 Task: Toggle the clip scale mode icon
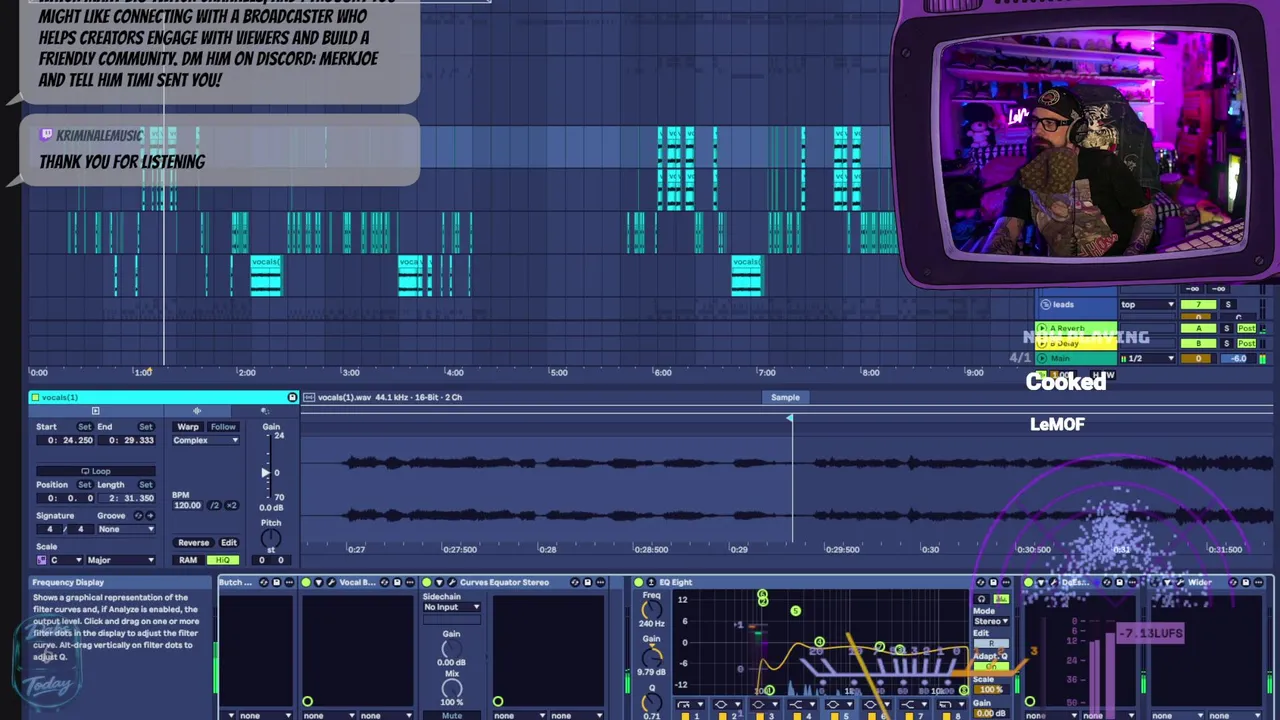(x=41, y=560)
